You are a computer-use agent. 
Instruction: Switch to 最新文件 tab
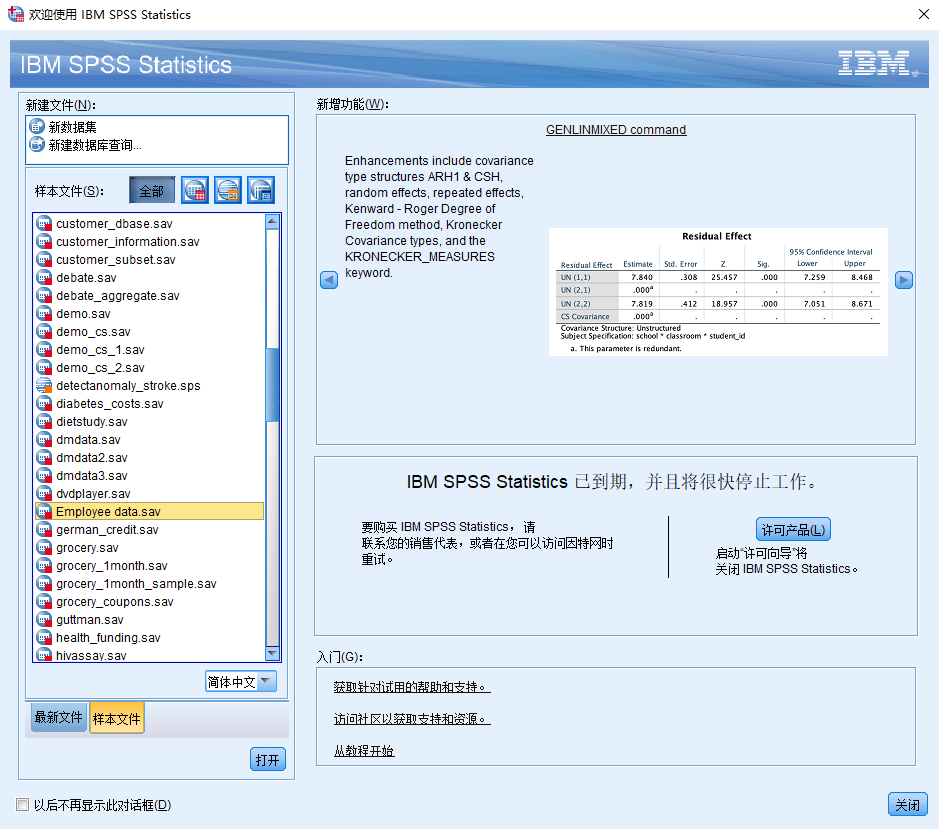pyautogui.click(x=59, y=717)
